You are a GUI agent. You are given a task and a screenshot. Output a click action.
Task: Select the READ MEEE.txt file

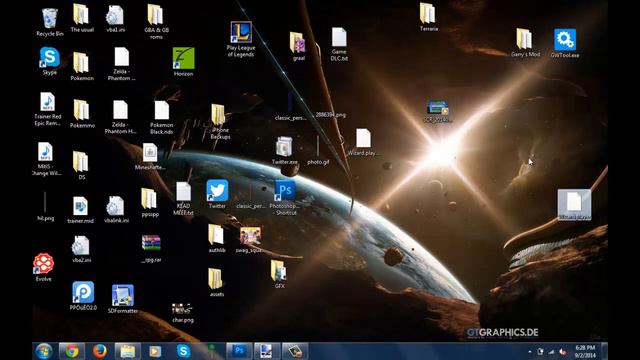tap(183, 198)
